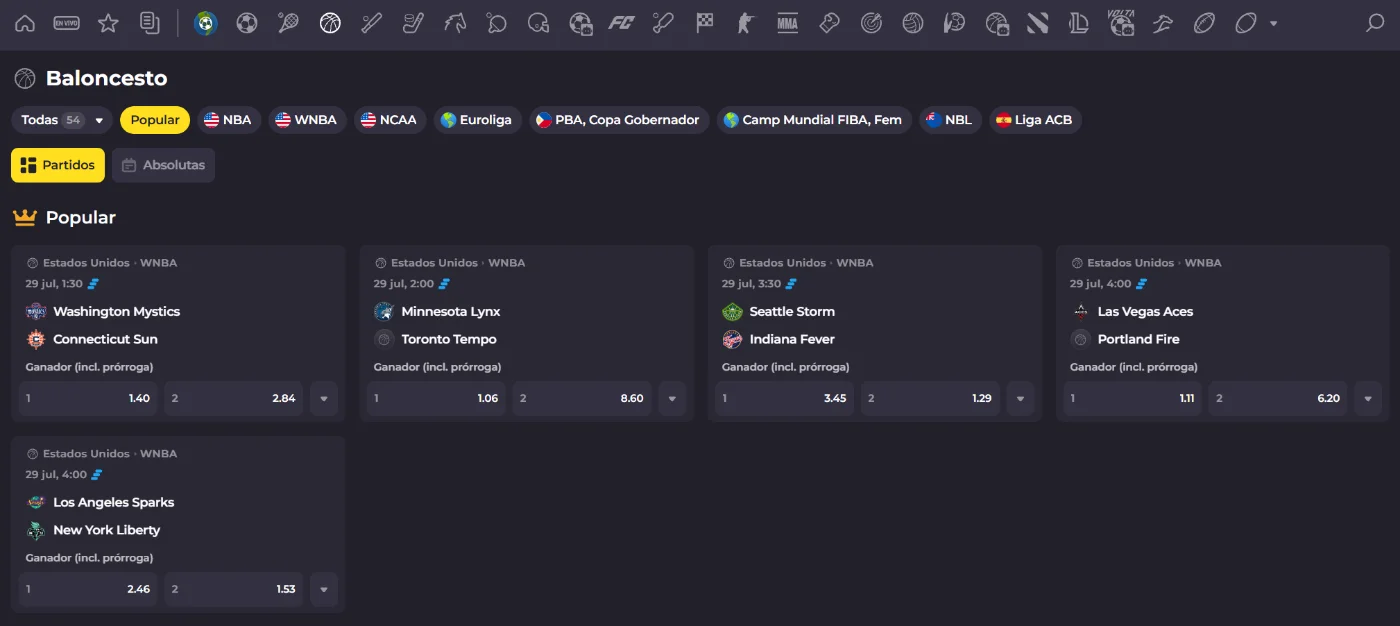The image size is (1400, 626).
Task: Select the ice hockey sport icon
Action: click(x=413, y=23)
